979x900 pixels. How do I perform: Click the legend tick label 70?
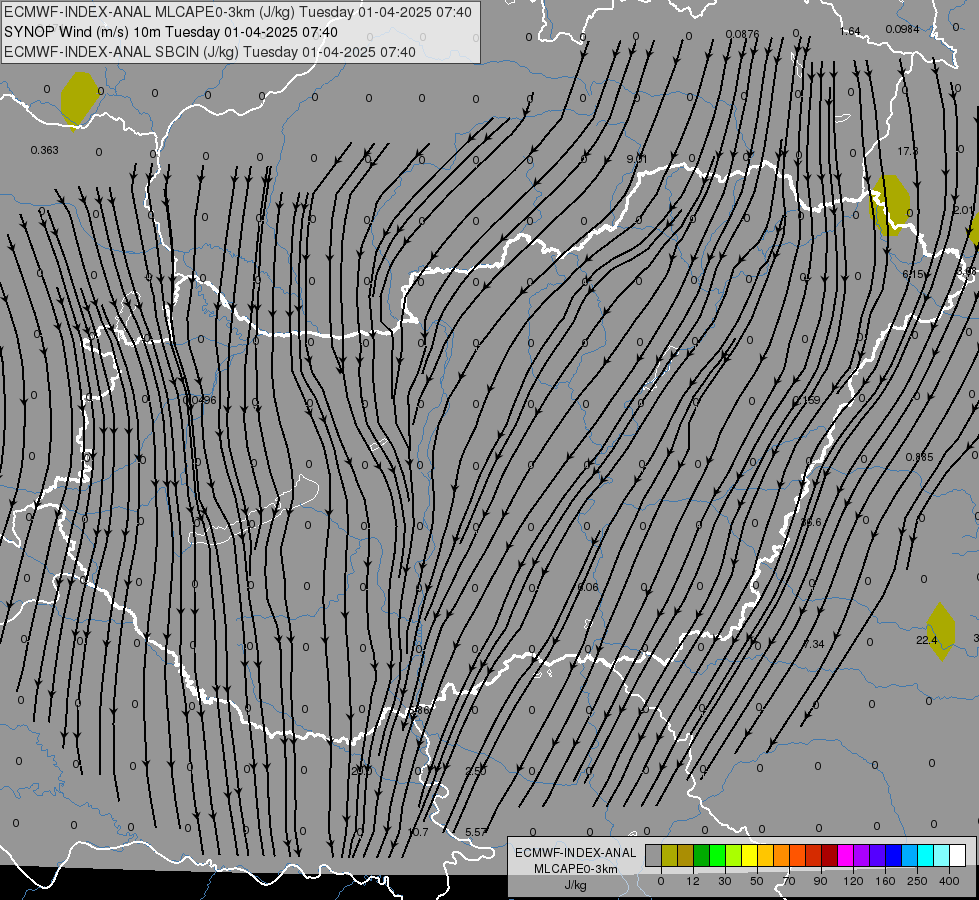(789, 881)
